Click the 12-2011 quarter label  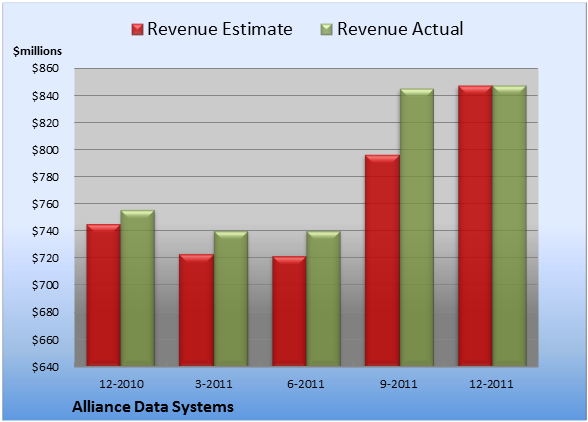tap(491, 384)
